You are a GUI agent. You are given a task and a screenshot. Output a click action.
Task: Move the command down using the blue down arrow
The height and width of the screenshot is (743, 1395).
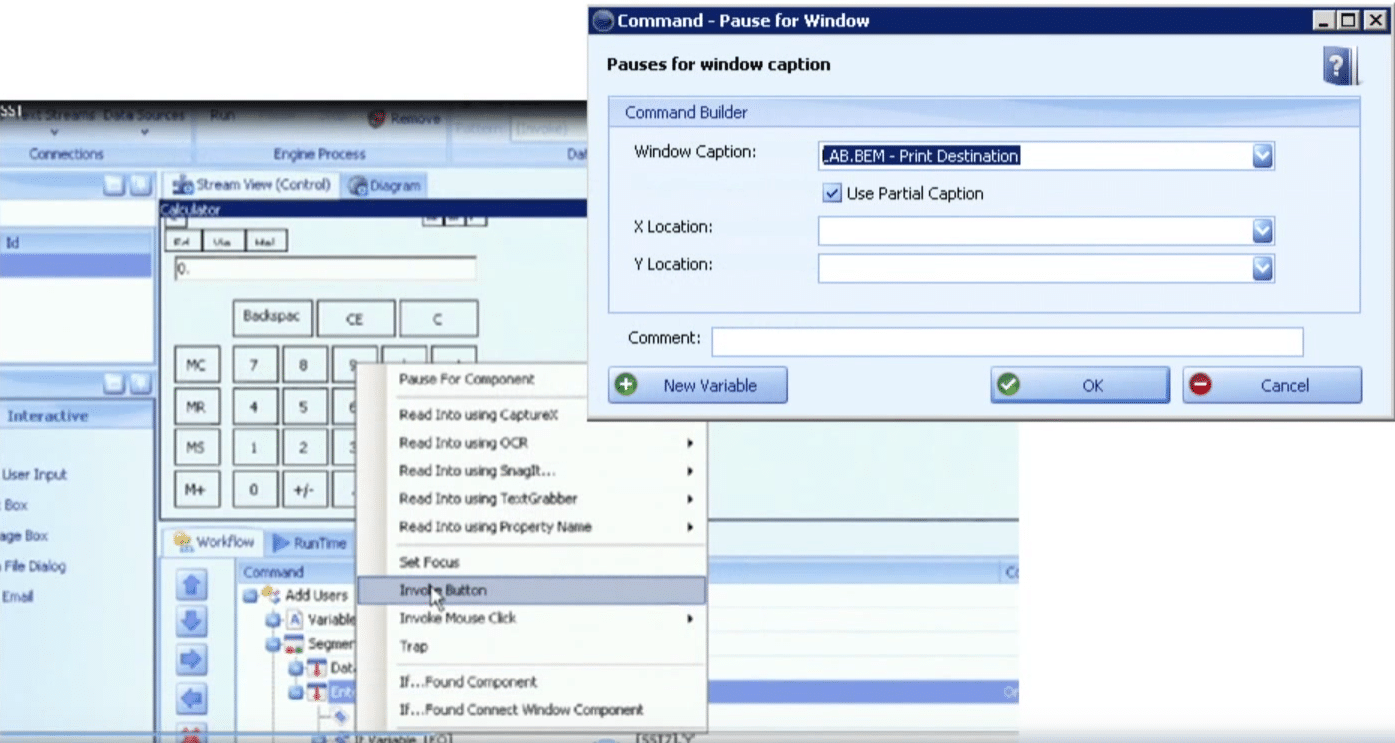click(191, 622)
